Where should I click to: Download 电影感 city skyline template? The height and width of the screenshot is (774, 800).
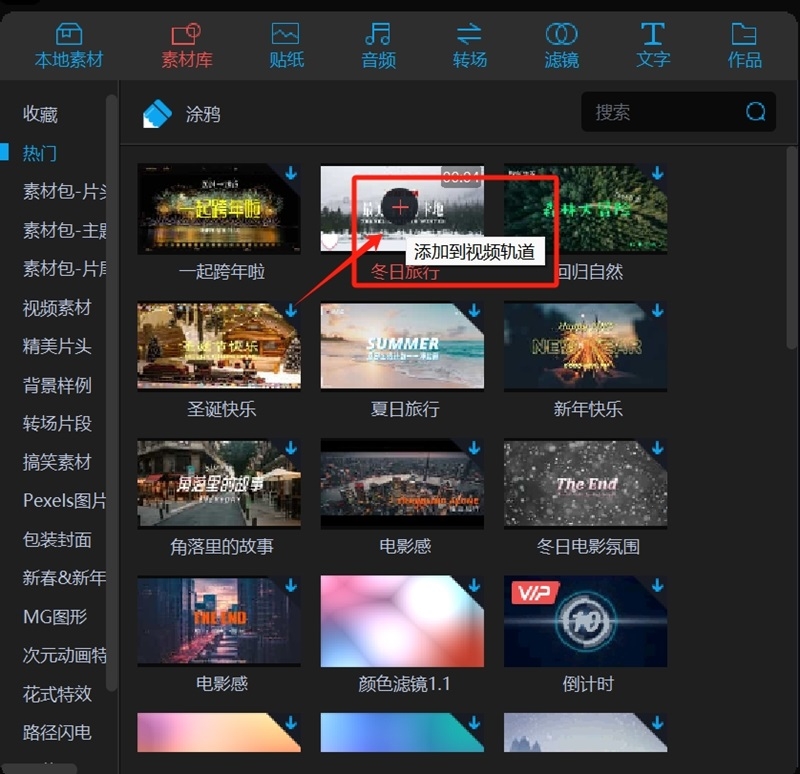[x=474, y=448]
